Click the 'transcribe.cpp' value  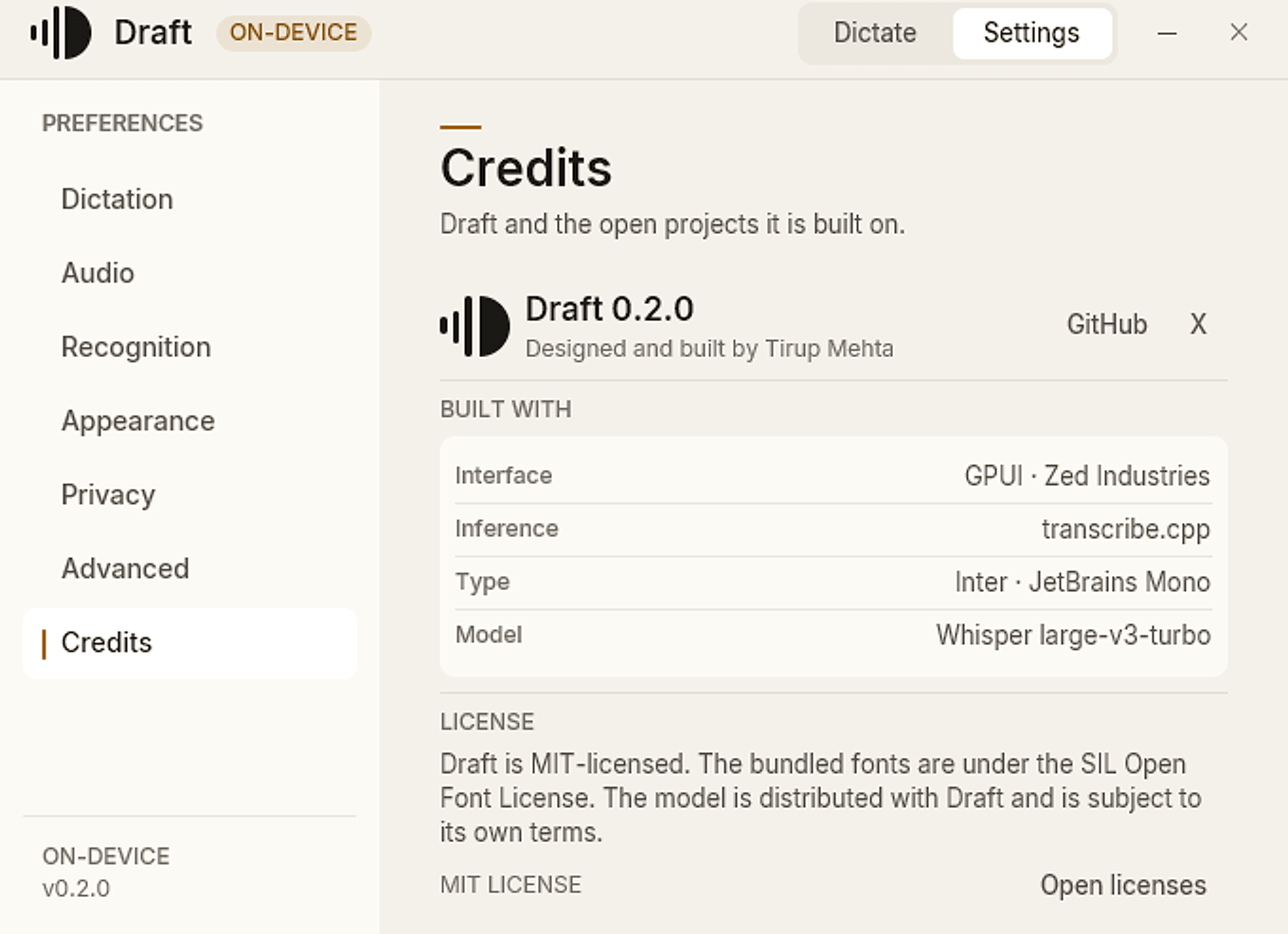click(x=1126, y=530)
